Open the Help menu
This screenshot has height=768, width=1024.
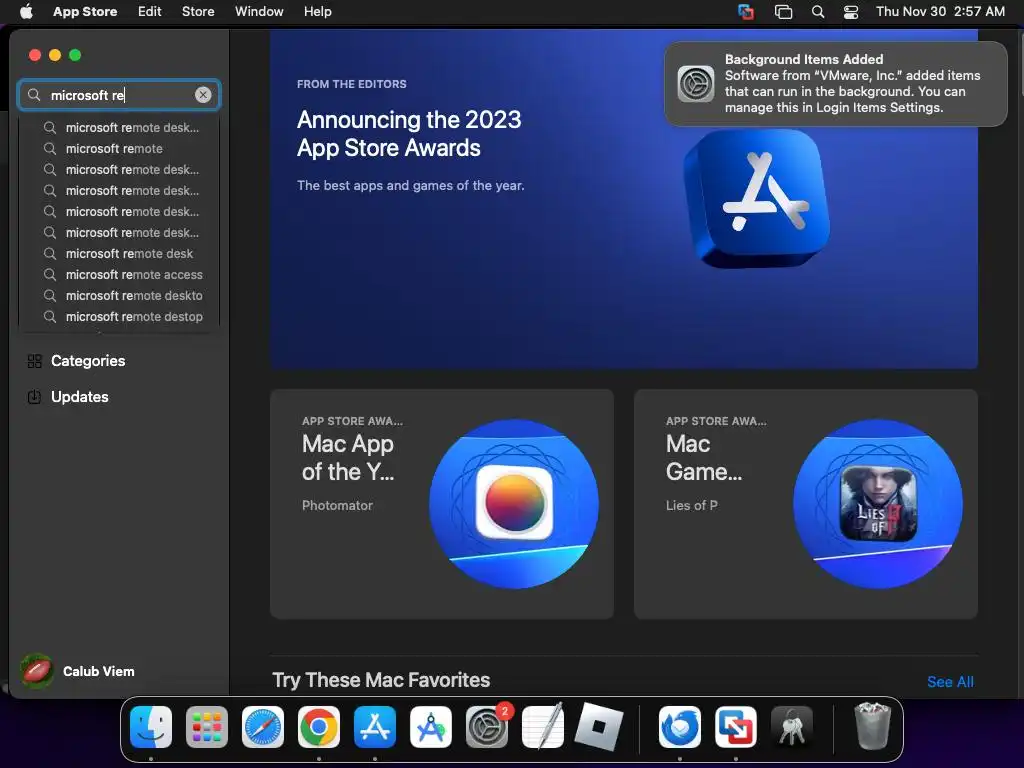coord(317,11)
